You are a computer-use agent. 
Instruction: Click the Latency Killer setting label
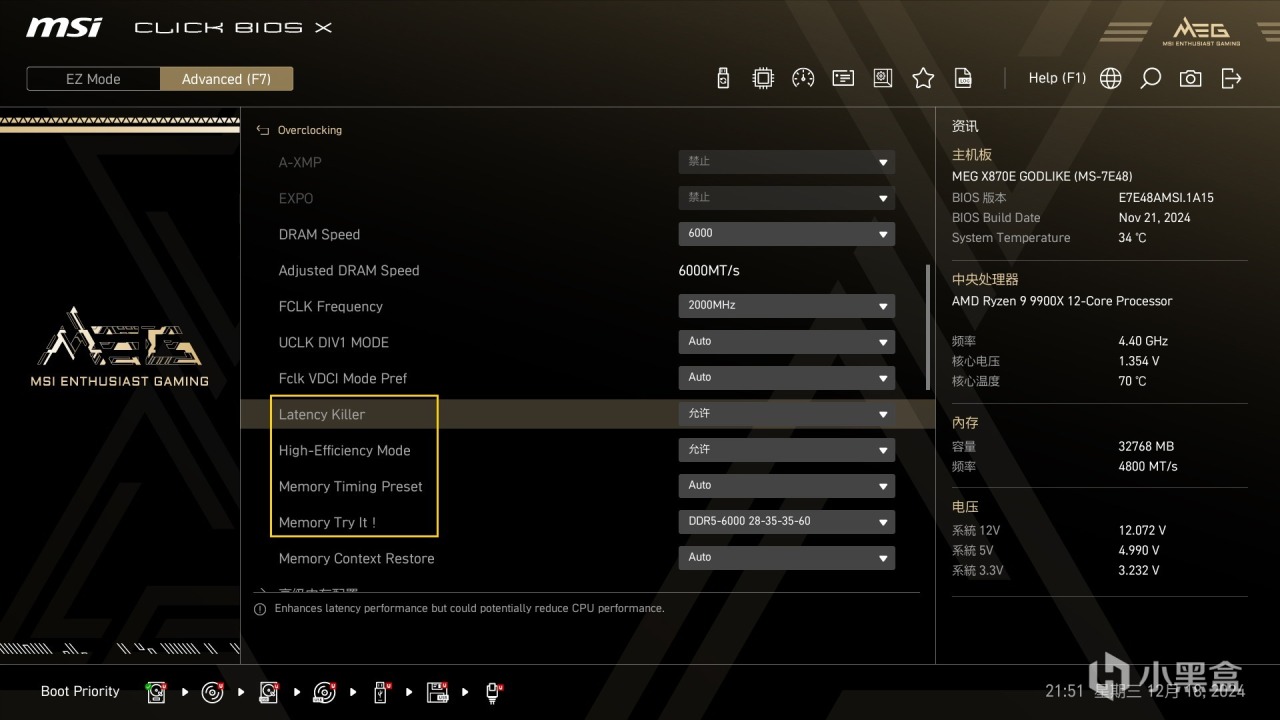coord(322,414)
